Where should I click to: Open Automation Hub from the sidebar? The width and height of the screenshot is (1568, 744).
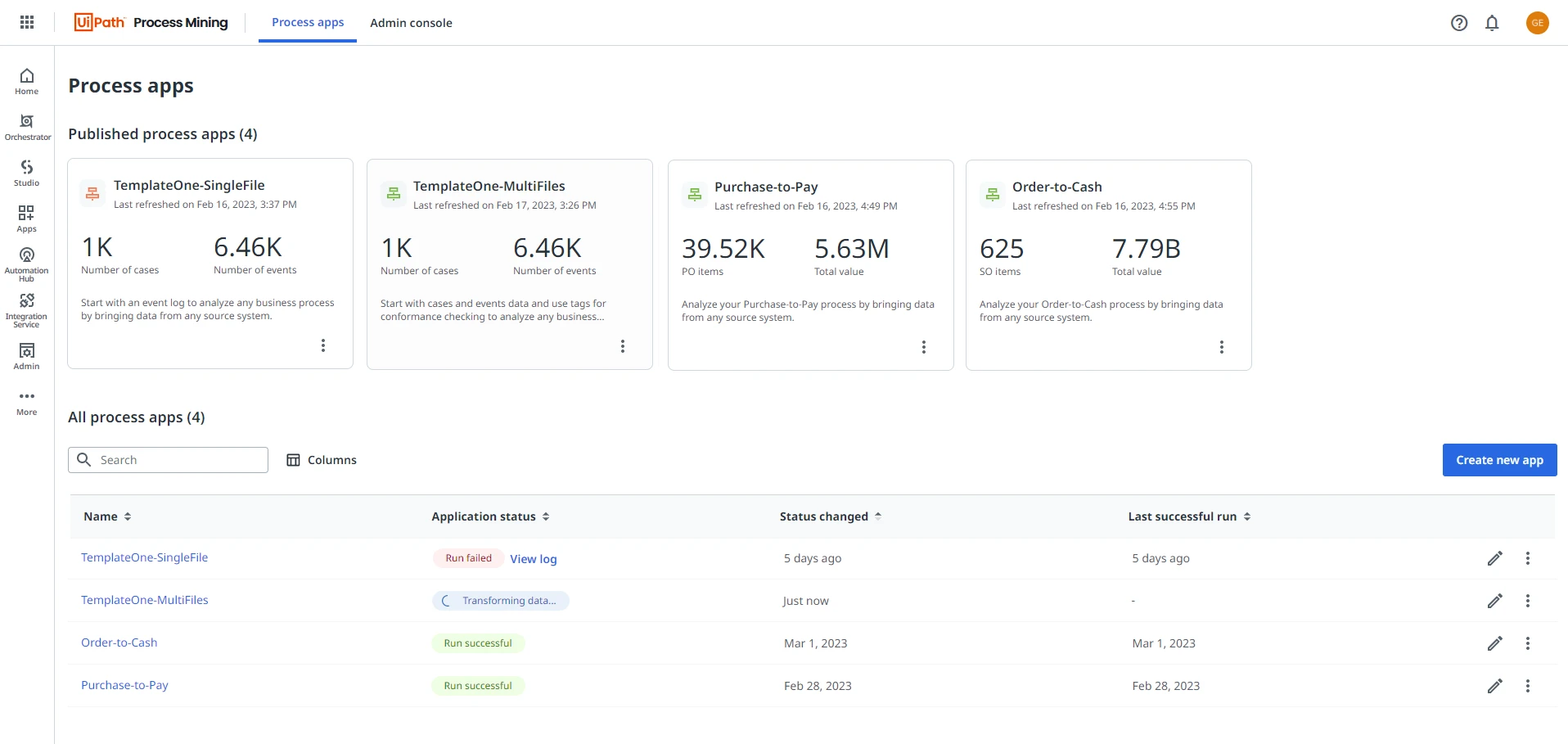point(27,264)
